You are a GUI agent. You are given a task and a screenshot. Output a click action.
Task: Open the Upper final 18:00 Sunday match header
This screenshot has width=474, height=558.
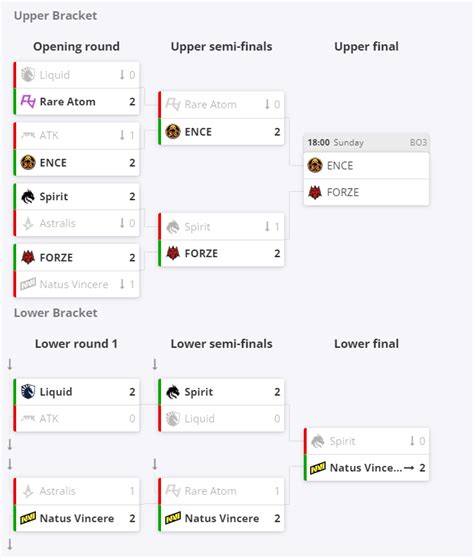coord(367,142)
